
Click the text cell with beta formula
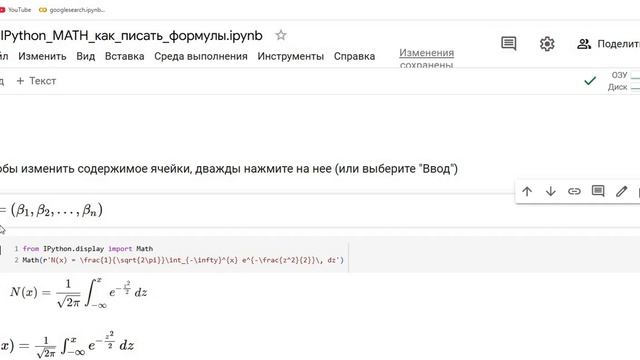[51, 210]
